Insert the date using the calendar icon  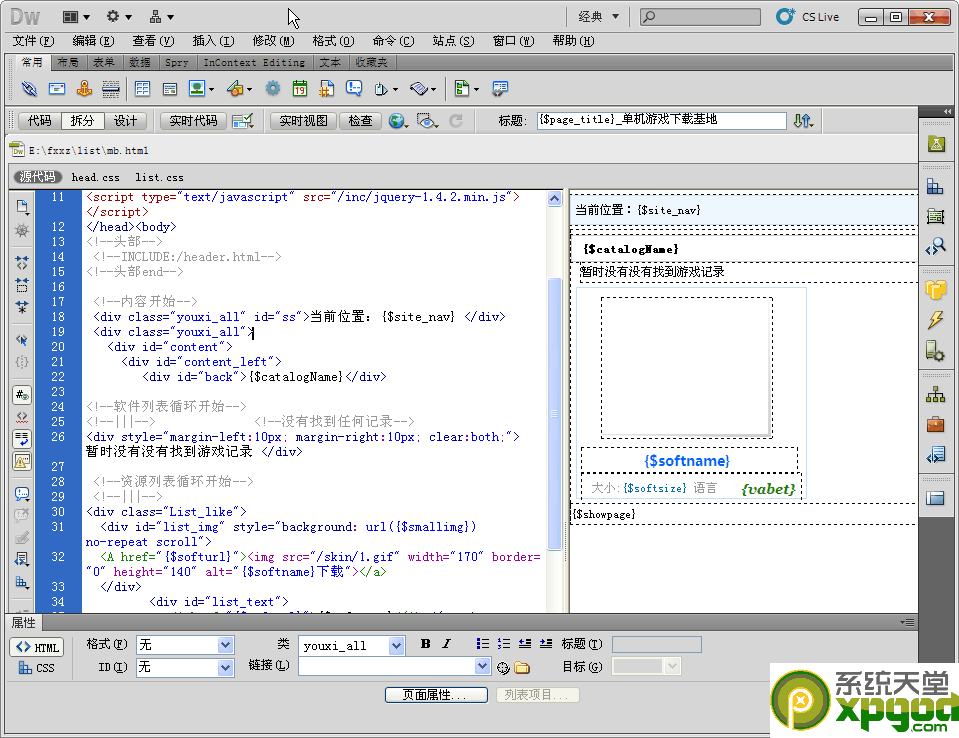[x=299, y=88]
